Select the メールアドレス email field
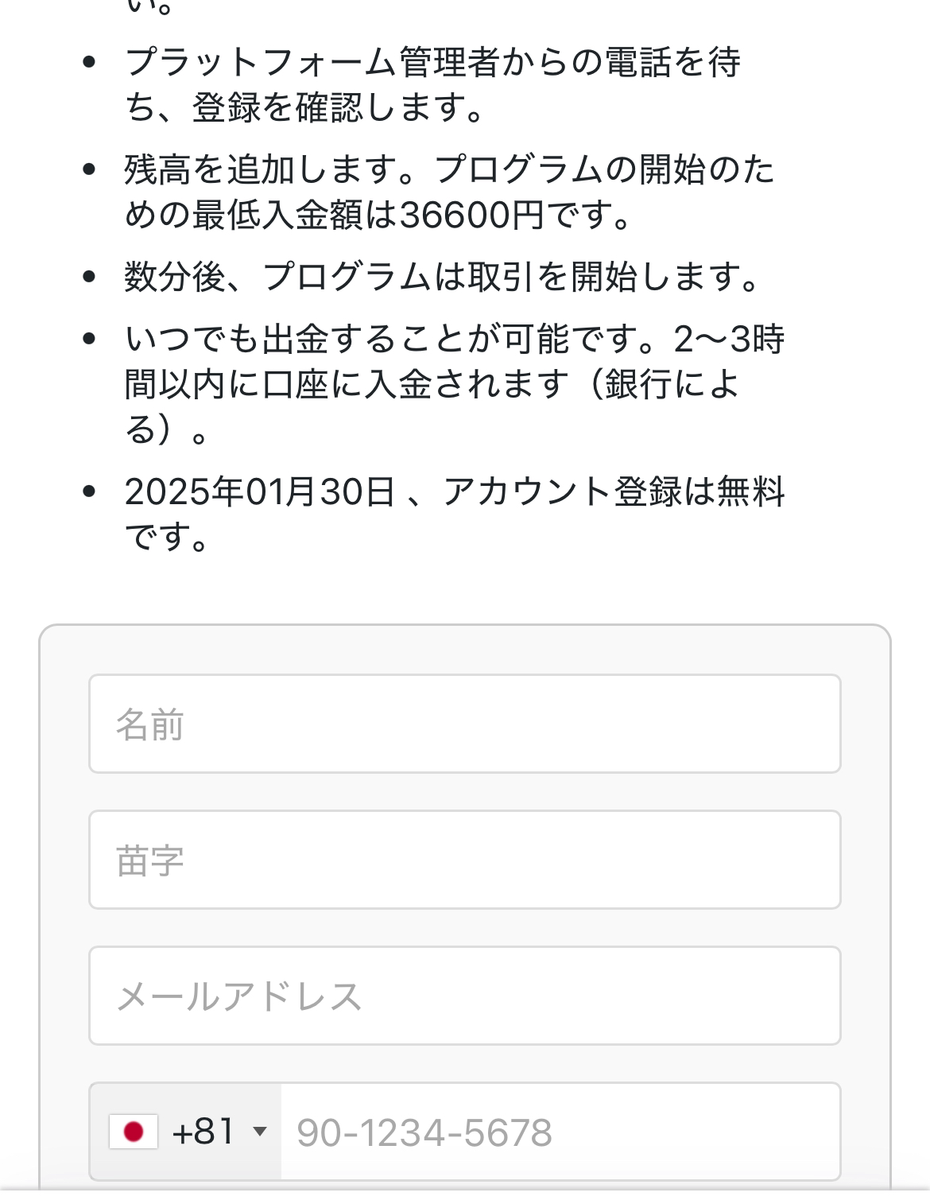Screen dimensions: 930x1200 point(465,996)
